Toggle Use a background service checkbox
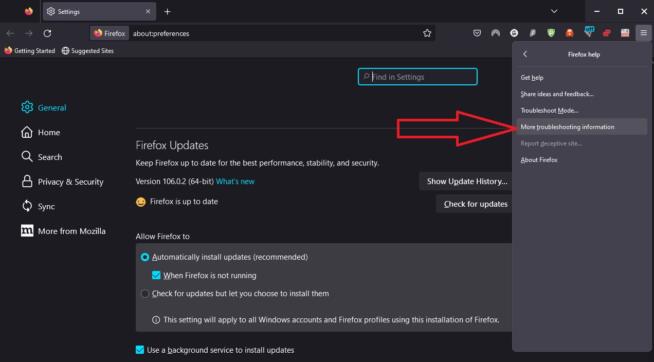The height and width of the screenshot is (362, 654). (140, 350)
